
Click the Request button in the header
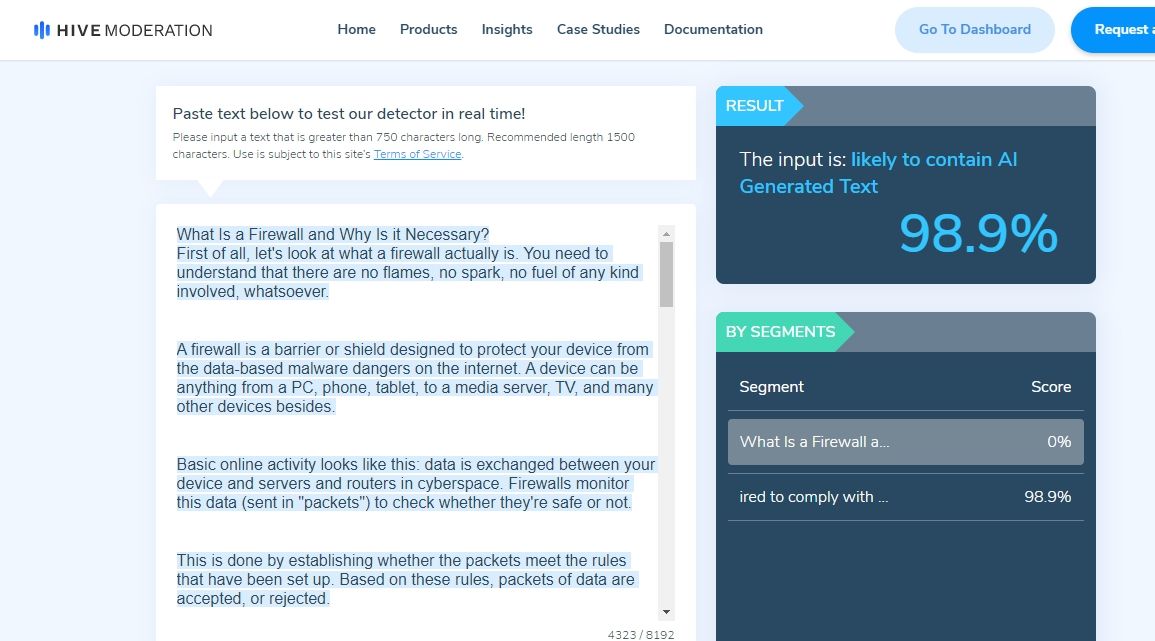pyautogui.click(x=1120, y=30)
